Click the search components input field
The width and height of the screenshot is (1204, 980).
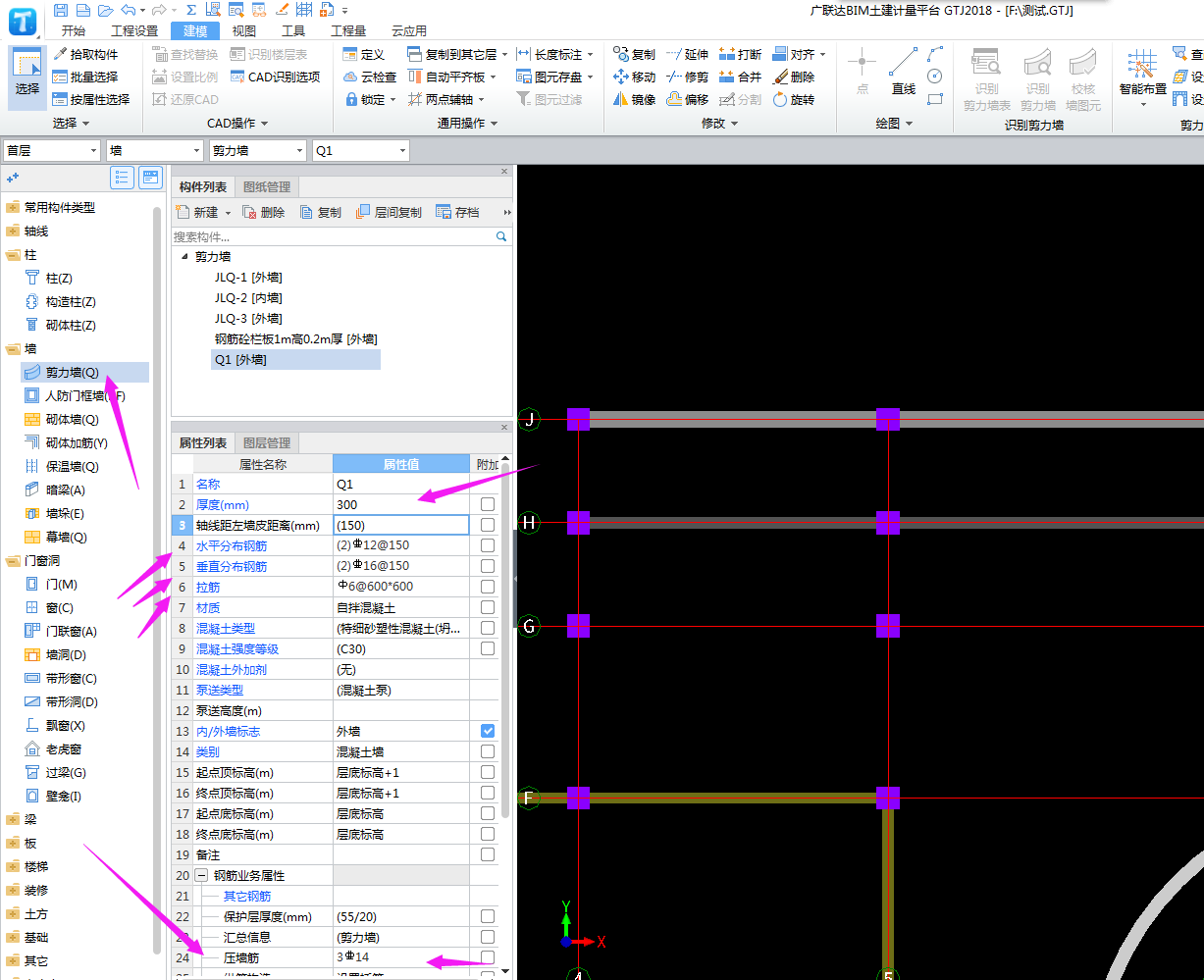[x=334, y=236]
